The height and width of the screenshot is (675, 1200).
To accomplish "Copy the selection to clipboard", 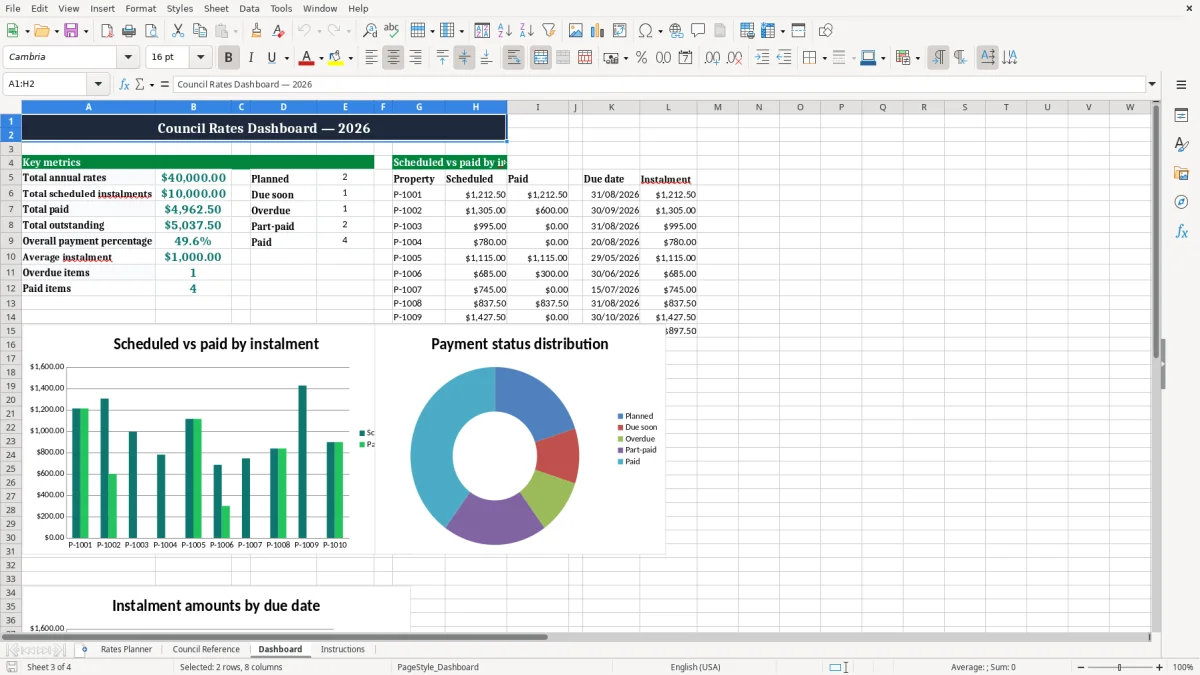I will tap(200, 31).
